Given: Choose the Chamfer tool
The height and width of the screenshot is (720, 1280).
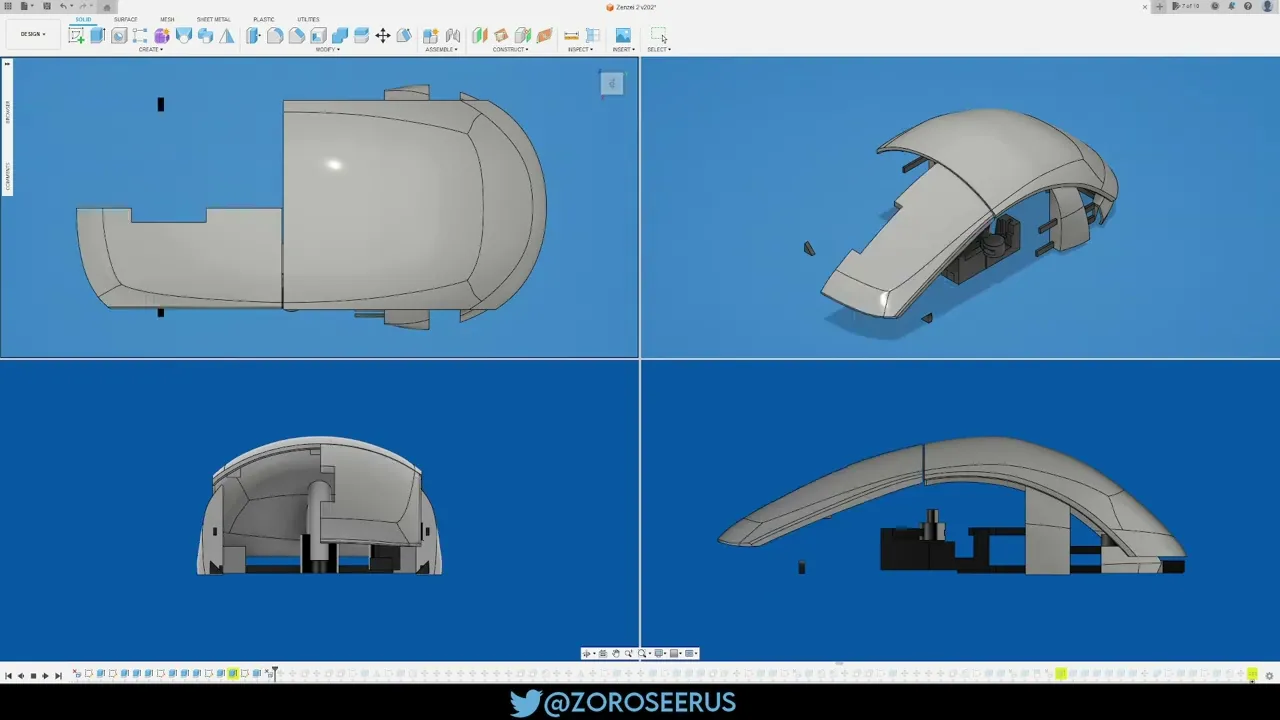Looking at the screenshot, I should coord(297,36).
